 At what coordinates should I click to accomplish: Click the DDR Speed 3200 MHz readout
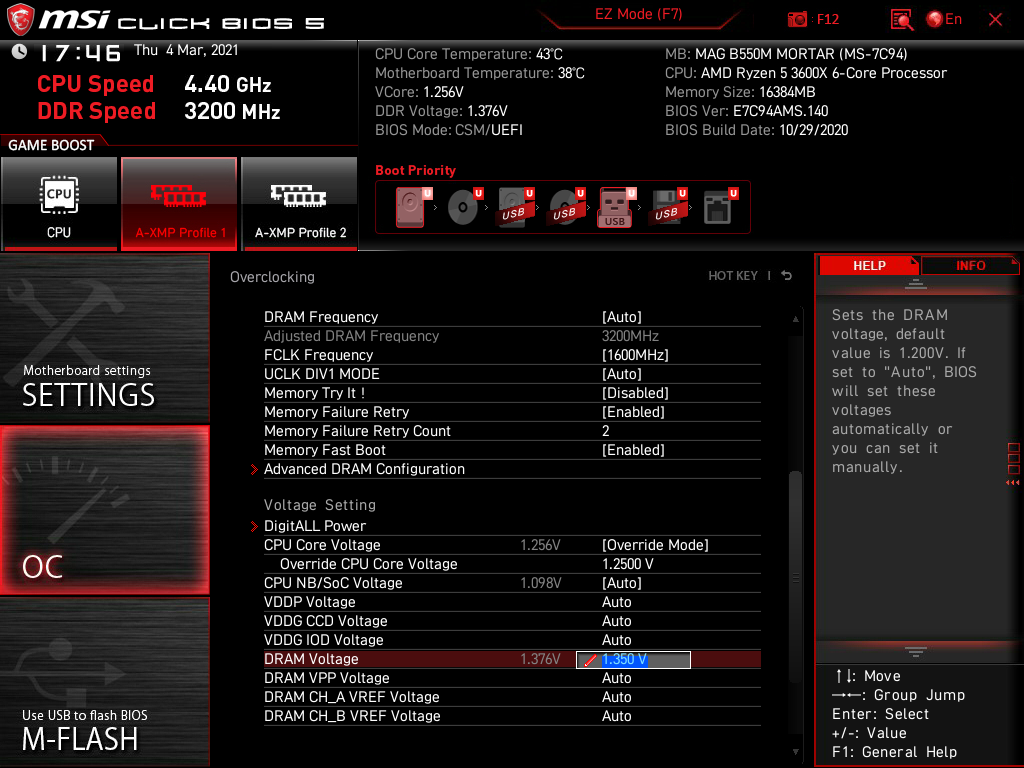pos(159,111)
